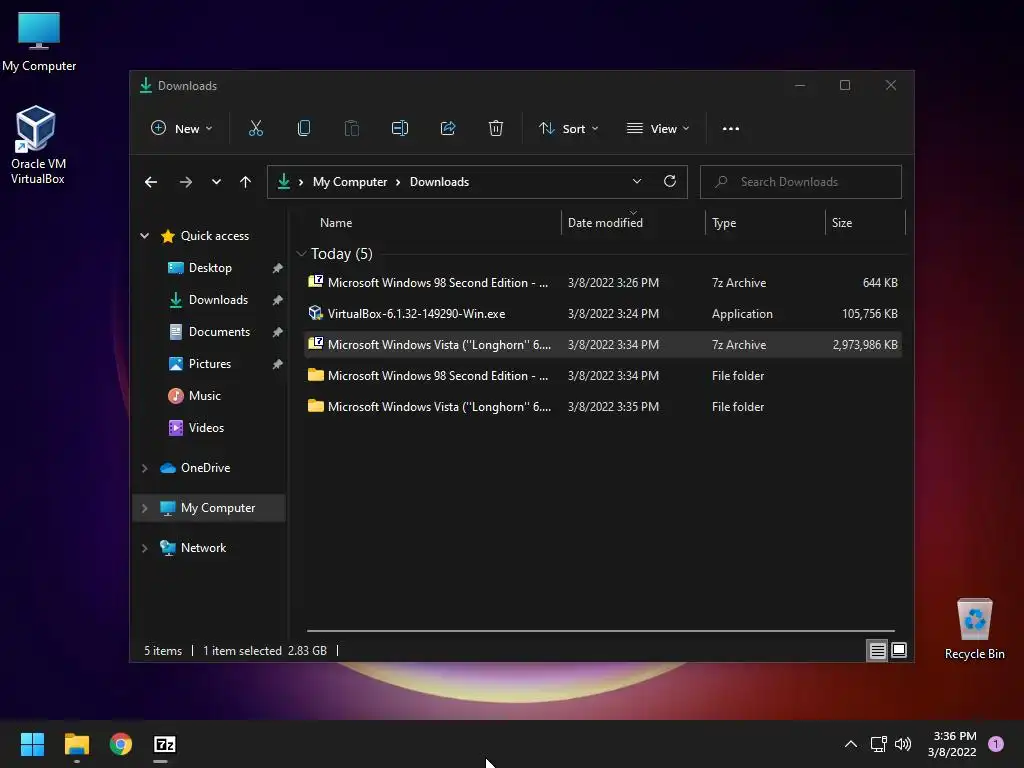The height and width of the screenshot is (768, 1024).
Task: Click the Search Downloads box
Action: pos(801,182)
